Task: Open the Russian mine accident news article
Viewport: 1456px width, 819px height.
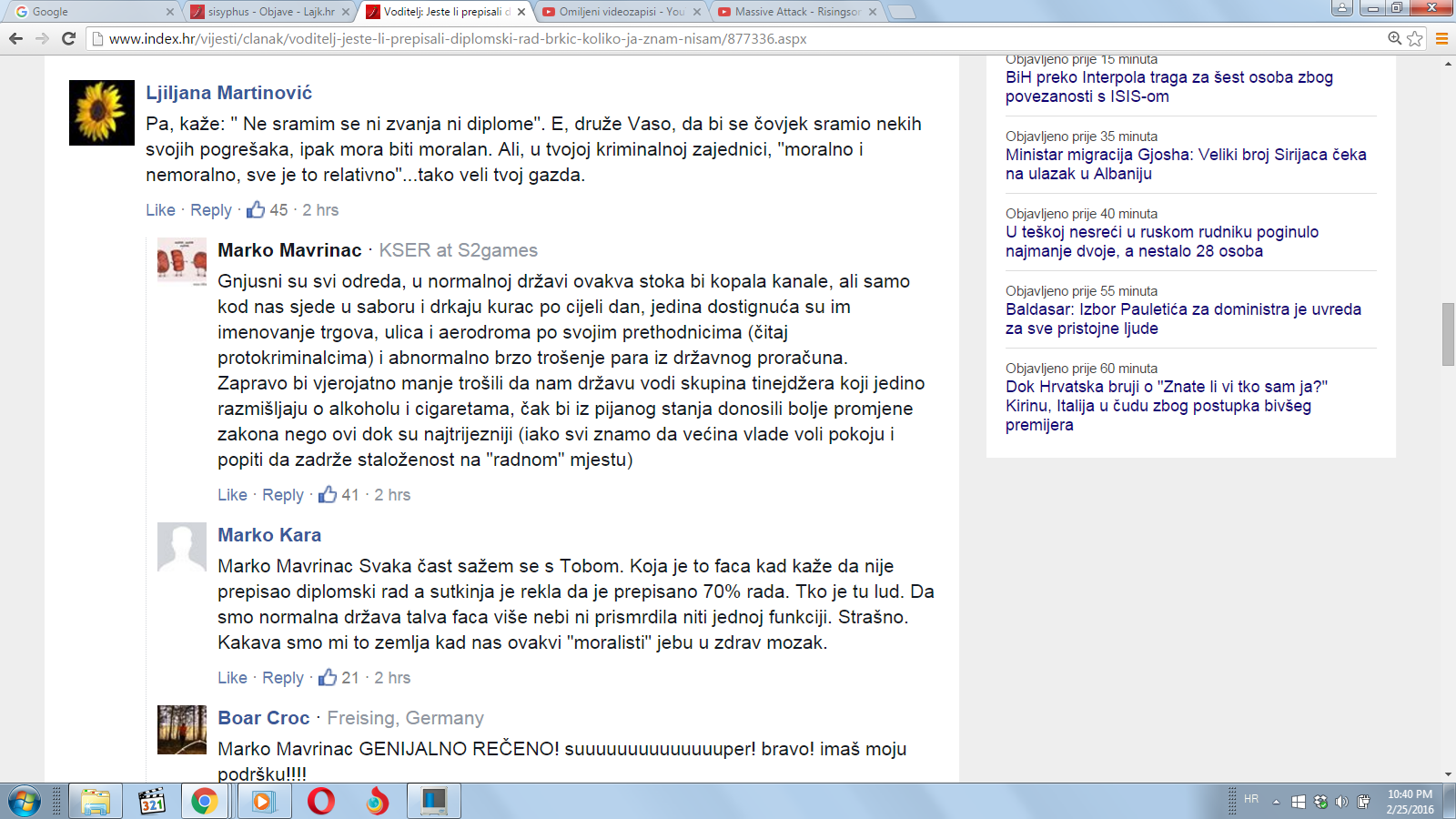Action: (x=1161, y=241)
